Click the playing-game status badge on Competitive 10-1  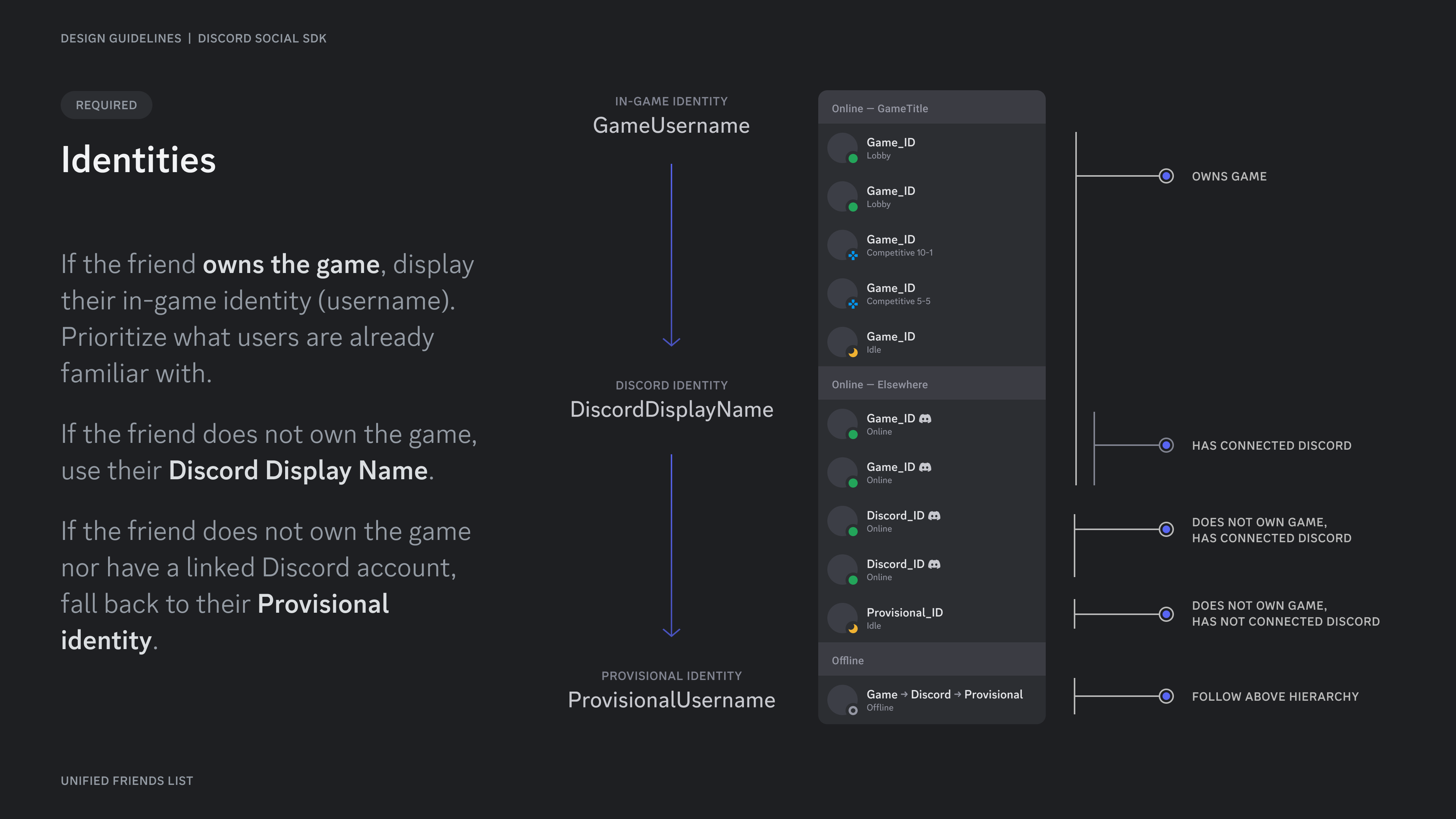(x=853, y=256)
